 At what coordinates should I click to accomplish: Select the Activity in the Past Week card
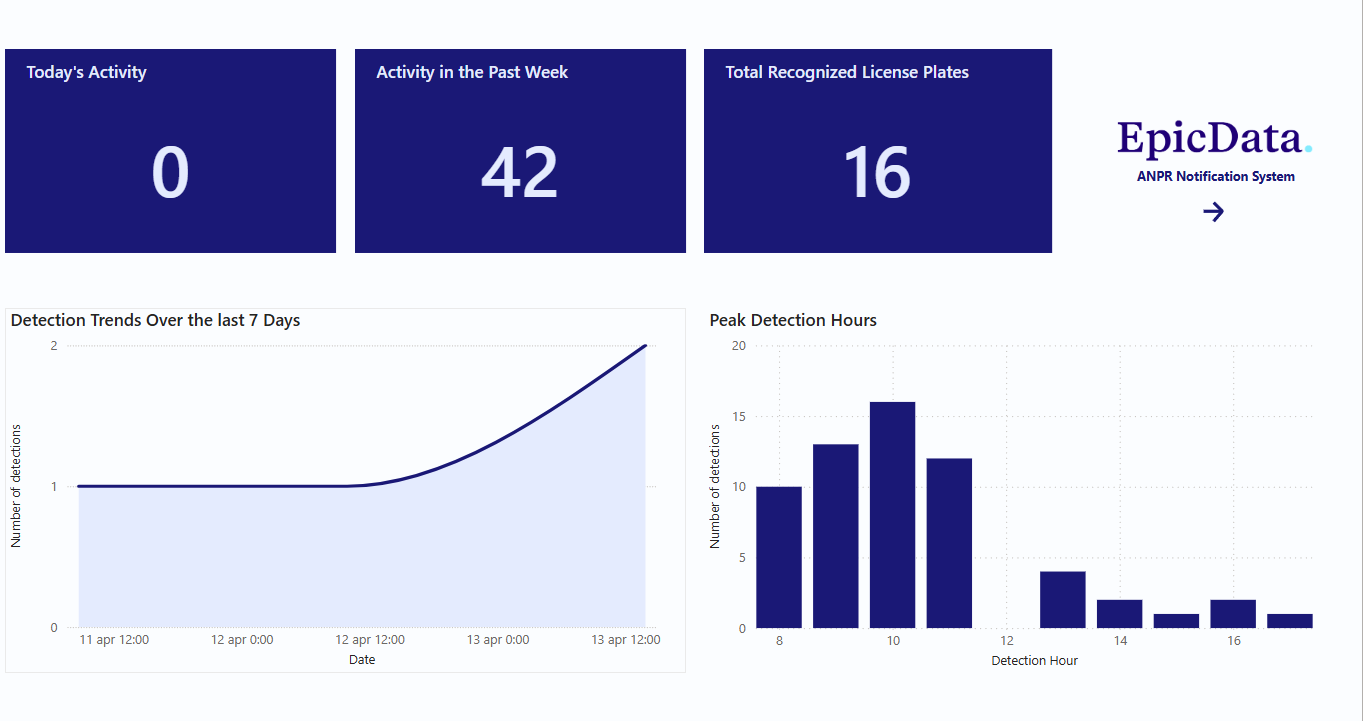(x=520, y=151)
